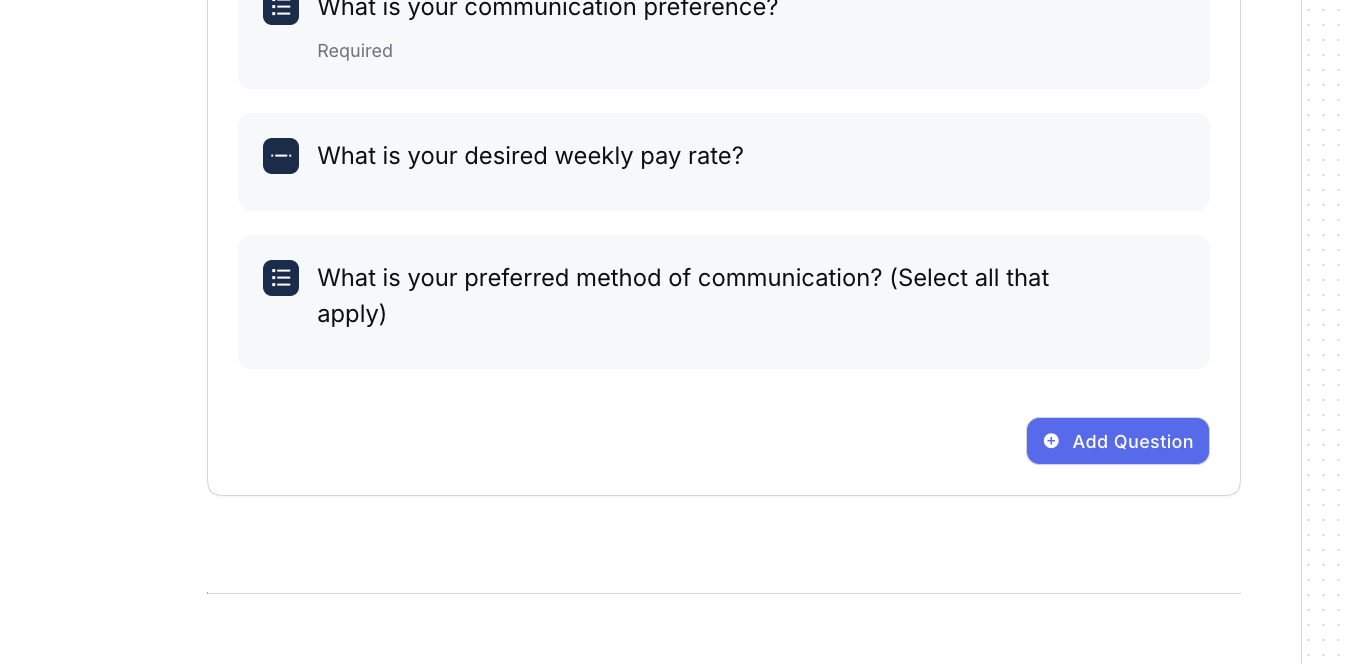Viewport: 1346px width, 664px height.
Task: Select the preferred method of communication question text
Action: (x=602, y=278)
